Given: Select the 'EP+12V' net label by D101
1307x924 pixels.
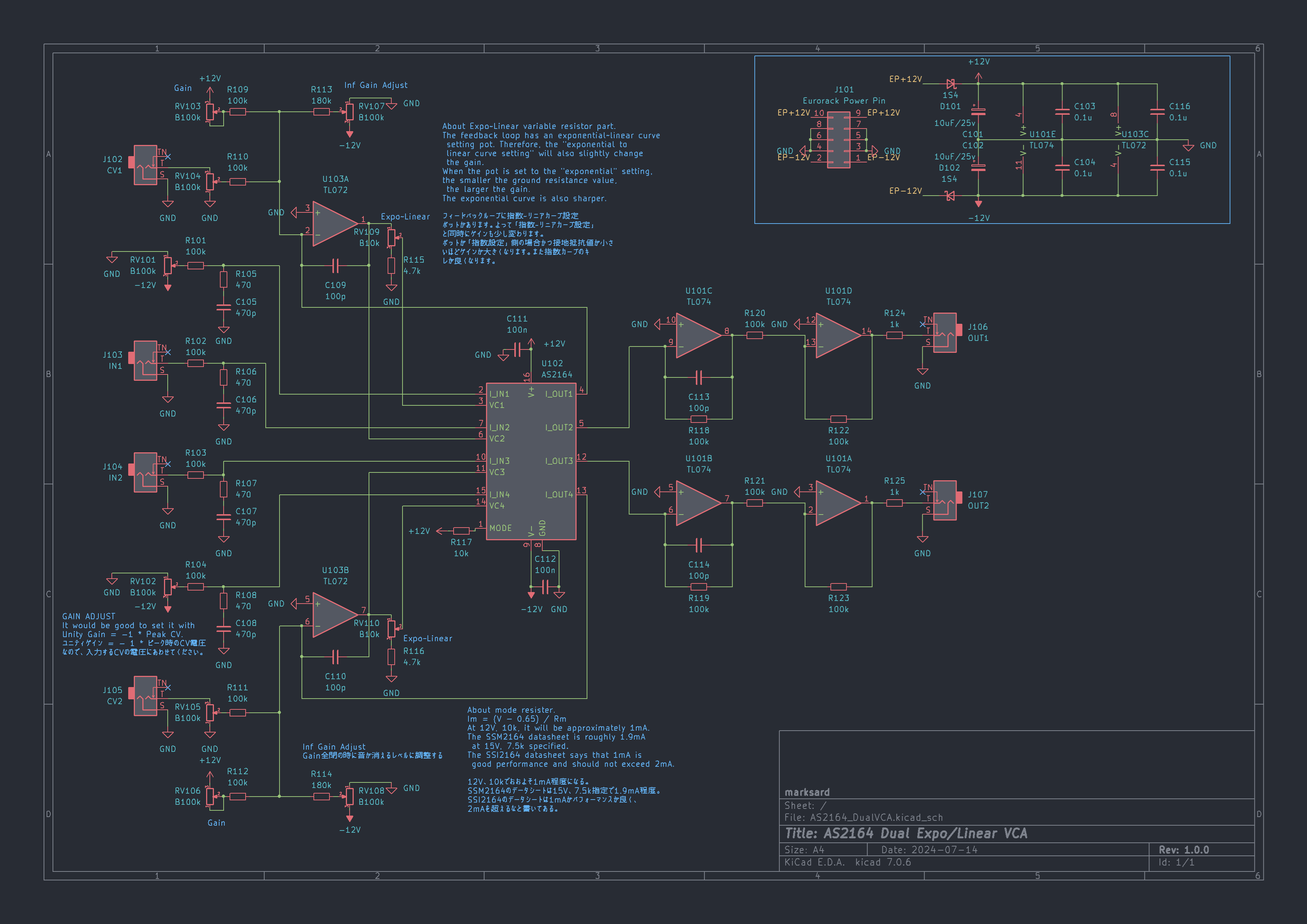Looking at the screenshot, I should coord(906,79).
